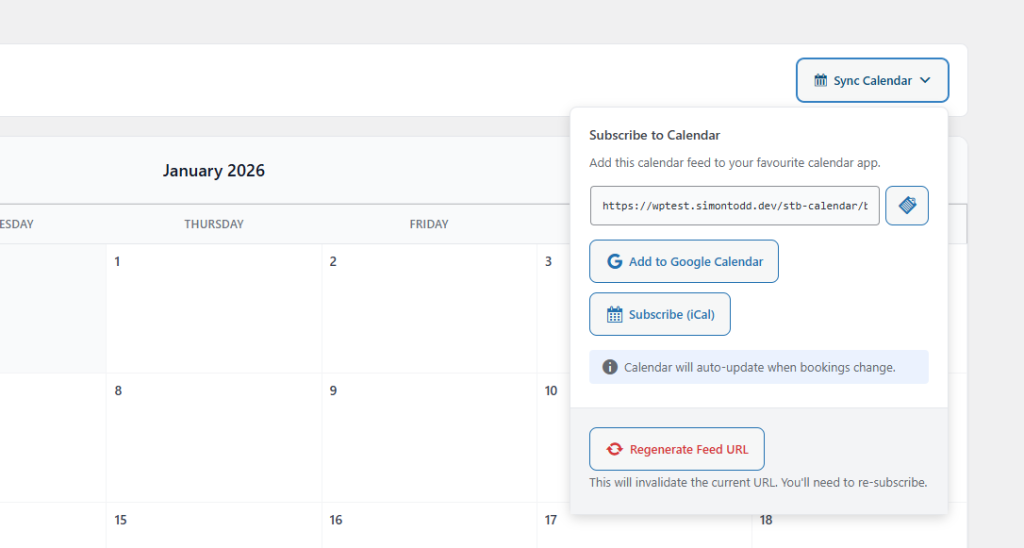Collapse the Sync Calendar dropdown chevron
This screenshot has height=548, width=1024.
coord(925,81)
